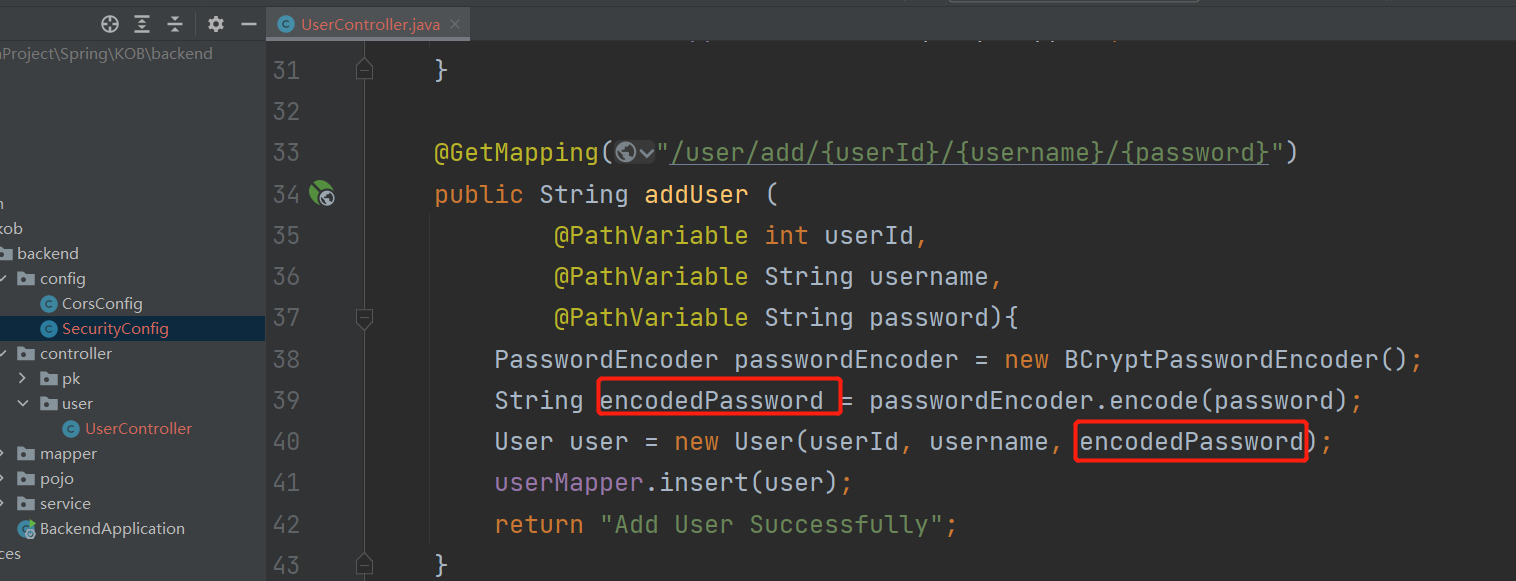Toggle code fold marker on line 43
The image size is (1516, 581).
(364, 563)
